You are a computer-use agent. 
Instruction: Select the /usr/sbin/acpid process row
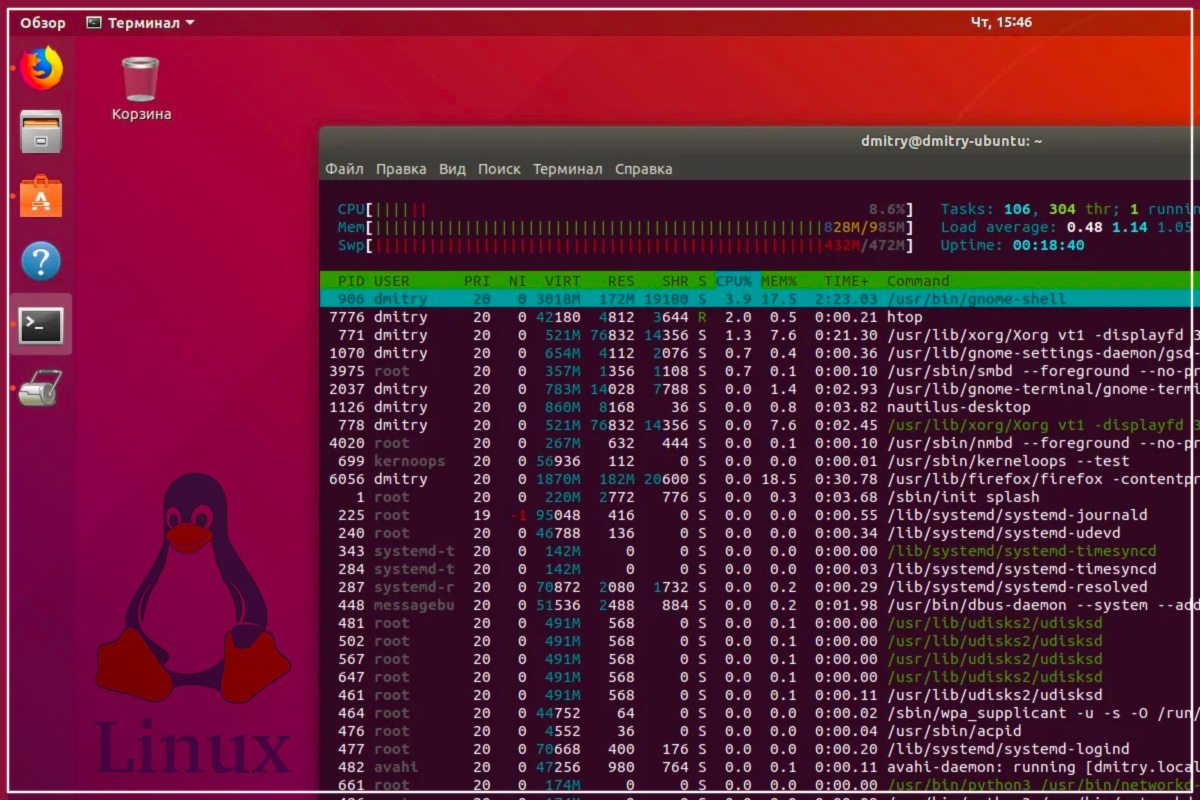pyautogui.click(x=760, y=731)
